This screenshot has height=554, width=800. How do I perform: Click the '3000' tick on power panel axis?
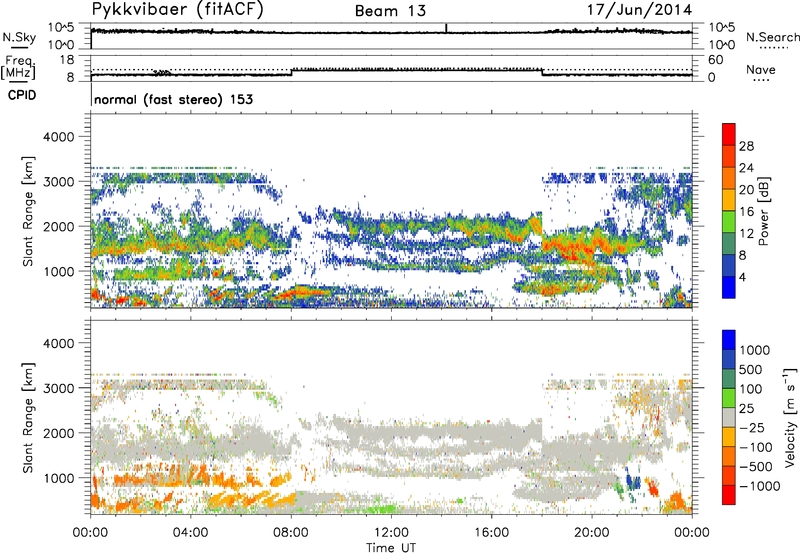click(x=61, y=182)
